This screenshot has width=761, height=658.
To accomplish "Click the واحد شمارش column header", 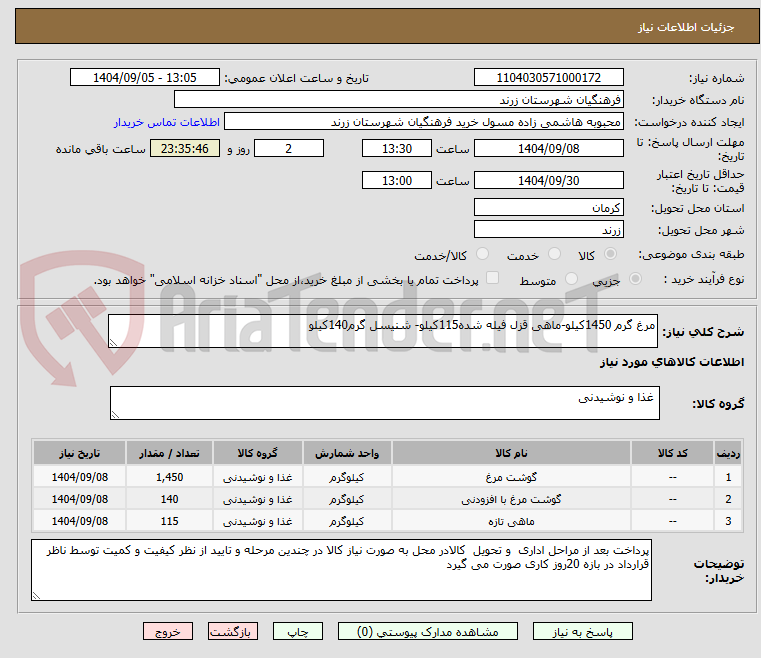I will pyautogui.click(x=347, y=453).
